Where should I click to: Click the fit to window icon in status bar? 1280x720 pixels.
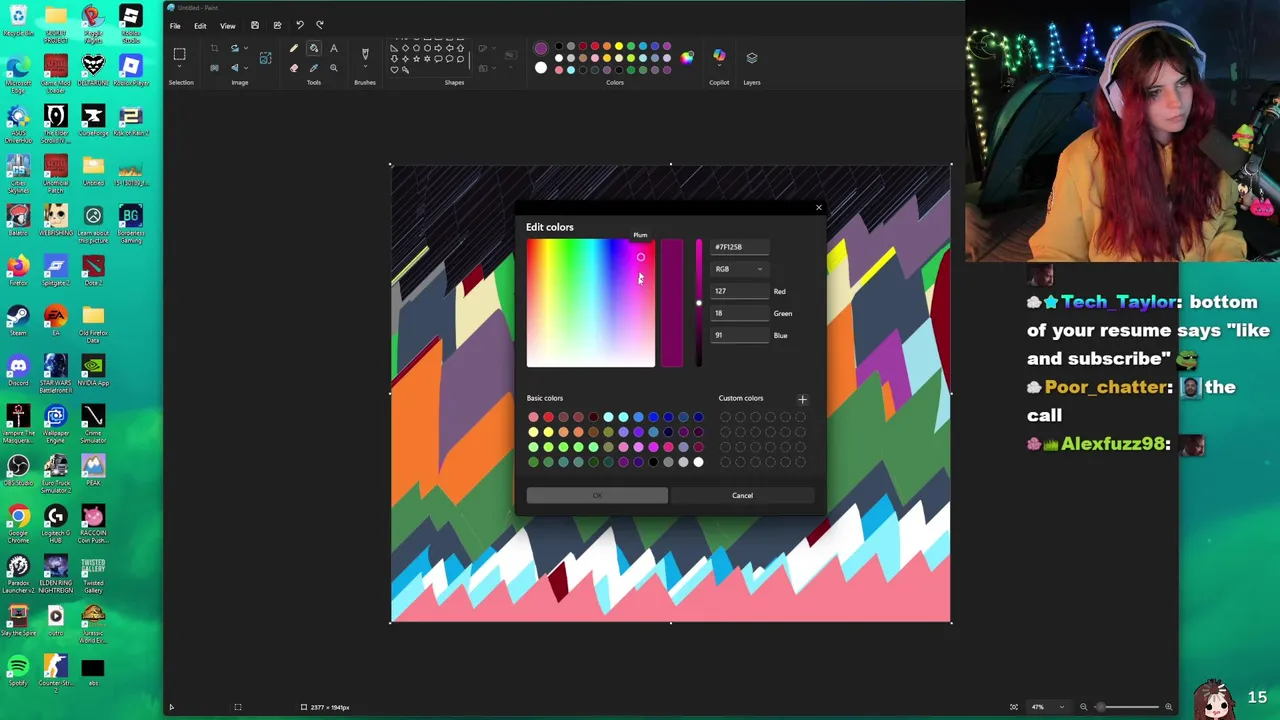click(x=1014, y=707)
